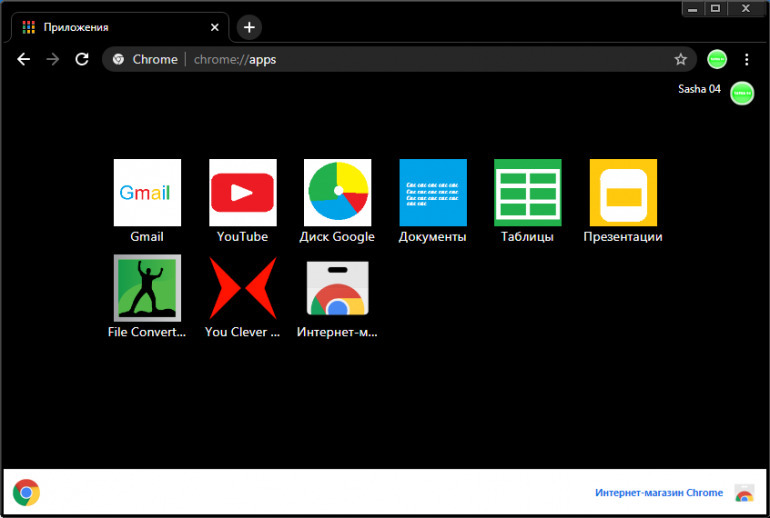Viewport: 770px width, 518px height.
Task: Focus the chrome://apps address bar
Action: [x=400, y=59]
